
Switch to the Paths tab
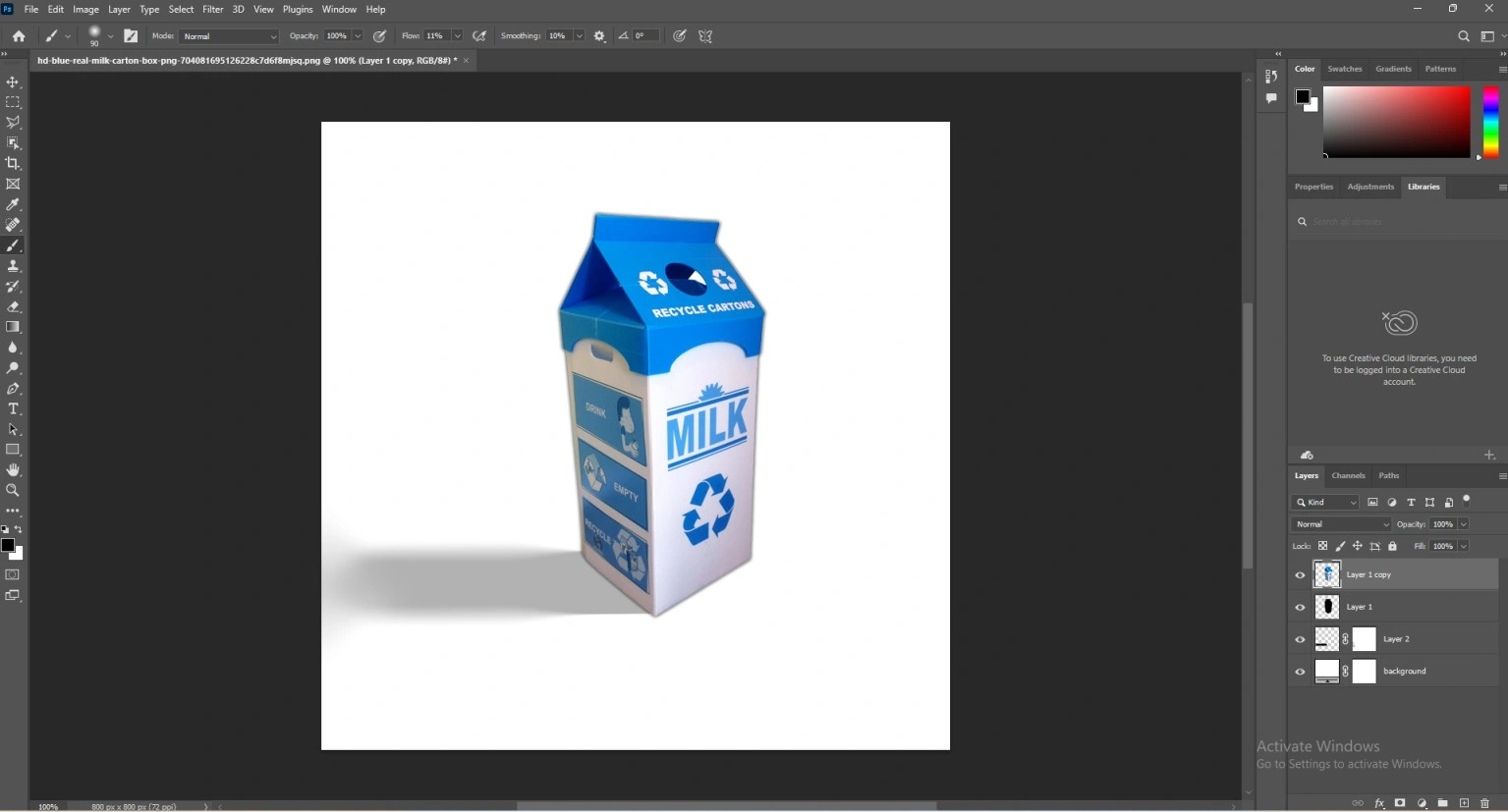click(1388, 476)
